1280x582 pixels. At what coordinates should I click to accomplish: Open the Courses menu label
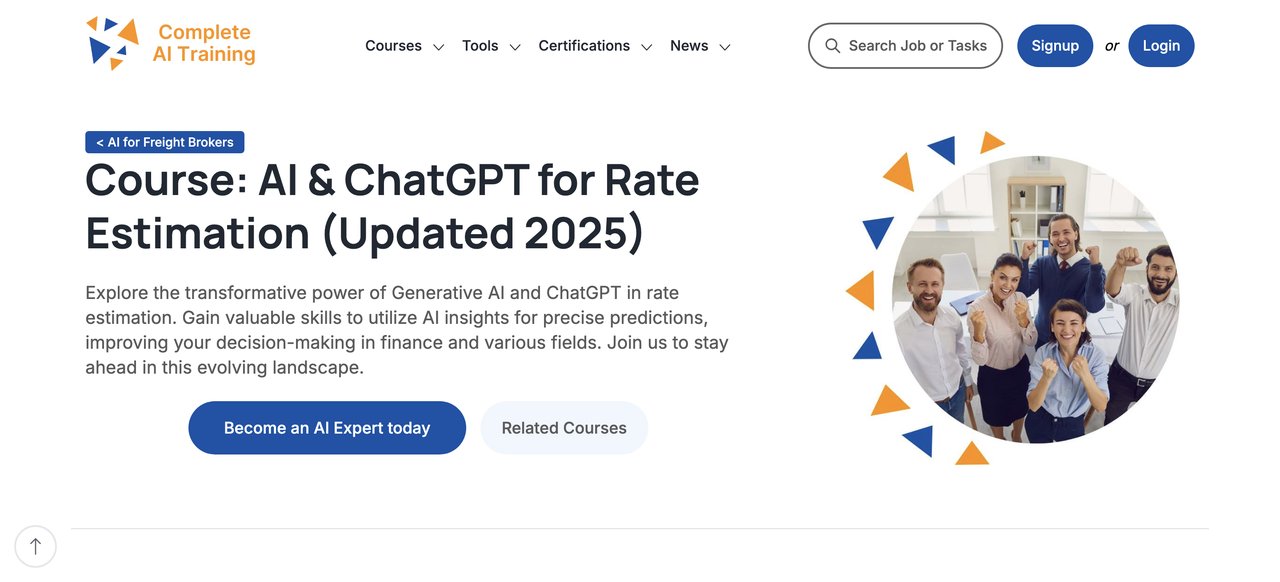coord(393,46)
